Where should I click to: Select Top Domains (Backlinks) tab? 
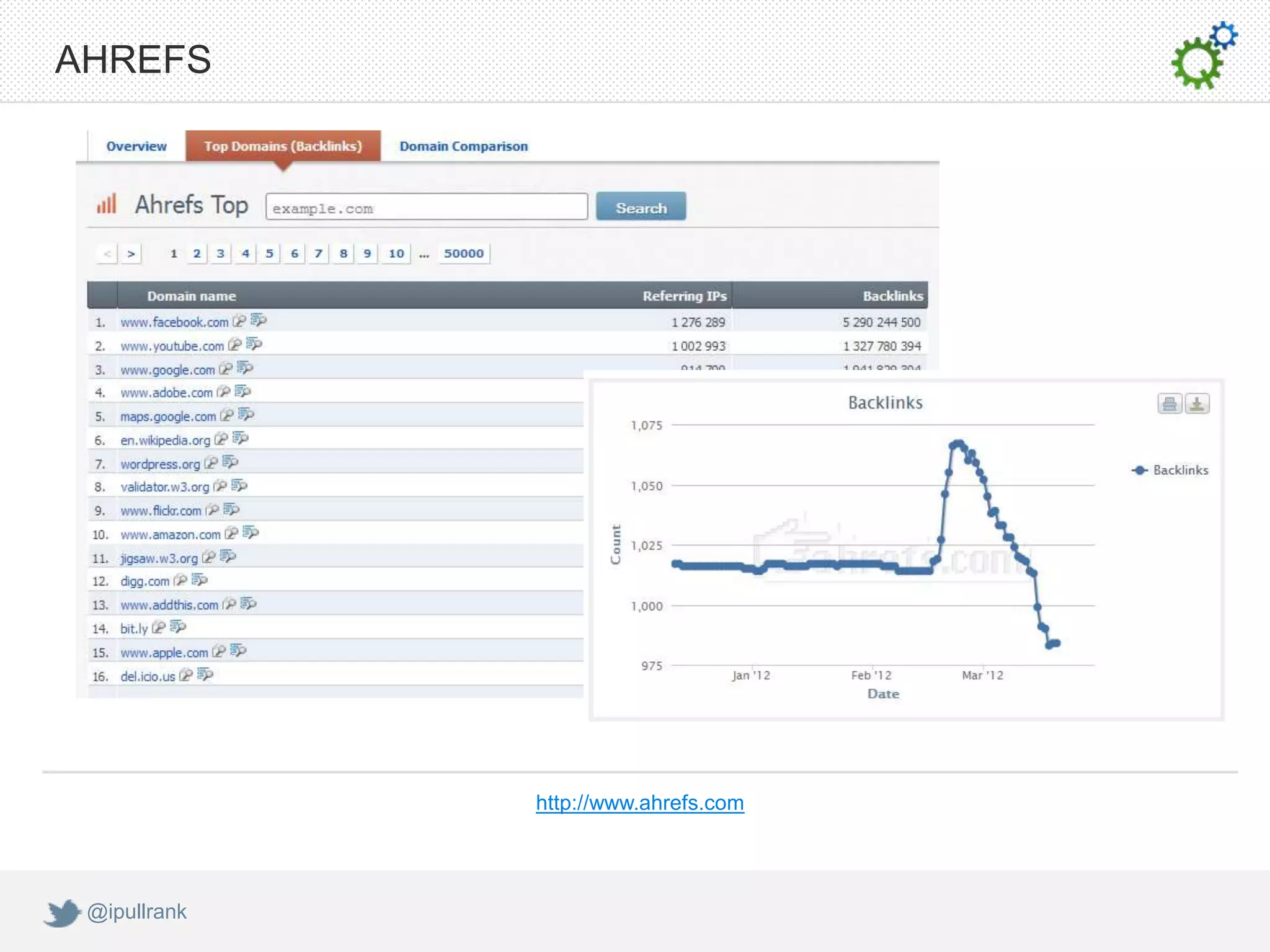pyautogui.click(x=283, y=146)
